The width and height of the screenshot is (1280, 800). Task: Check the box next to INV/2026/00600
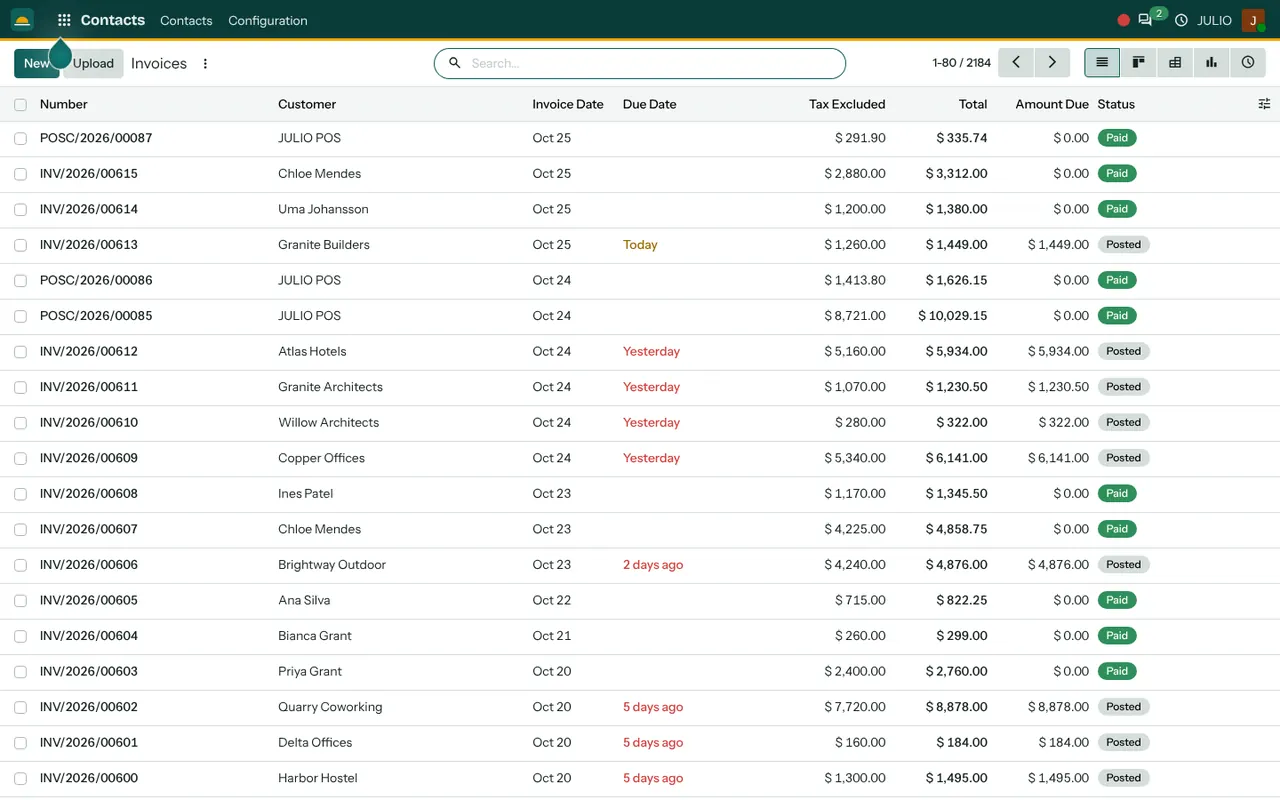coord(20,779)
